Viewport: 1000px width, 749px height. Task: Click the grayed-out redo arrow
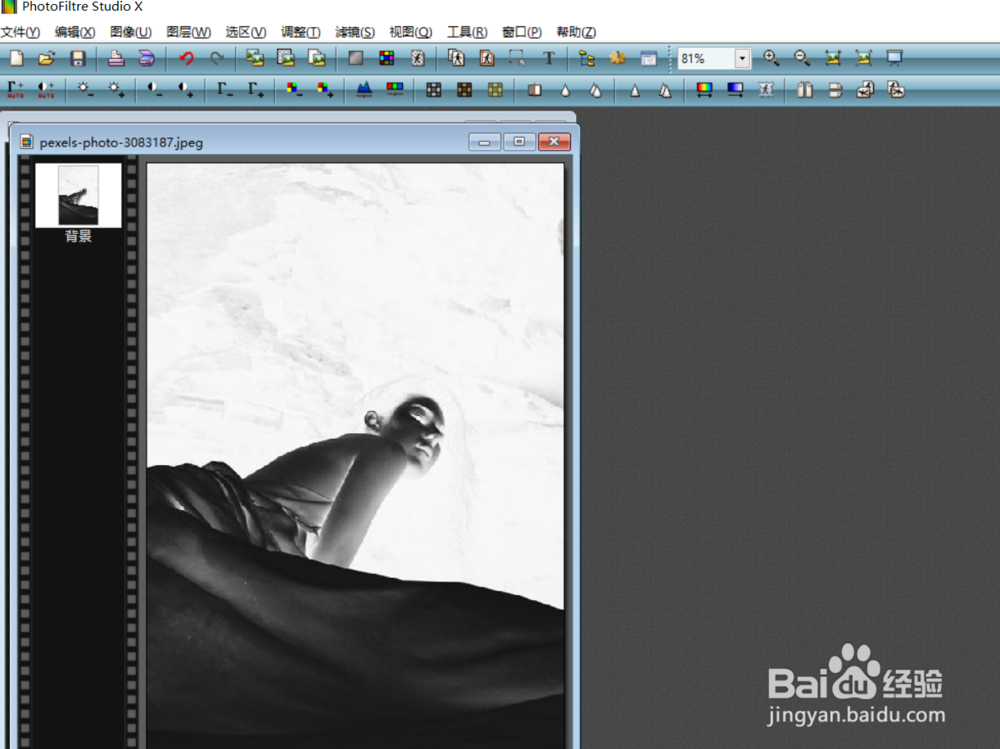pos(217,59)
